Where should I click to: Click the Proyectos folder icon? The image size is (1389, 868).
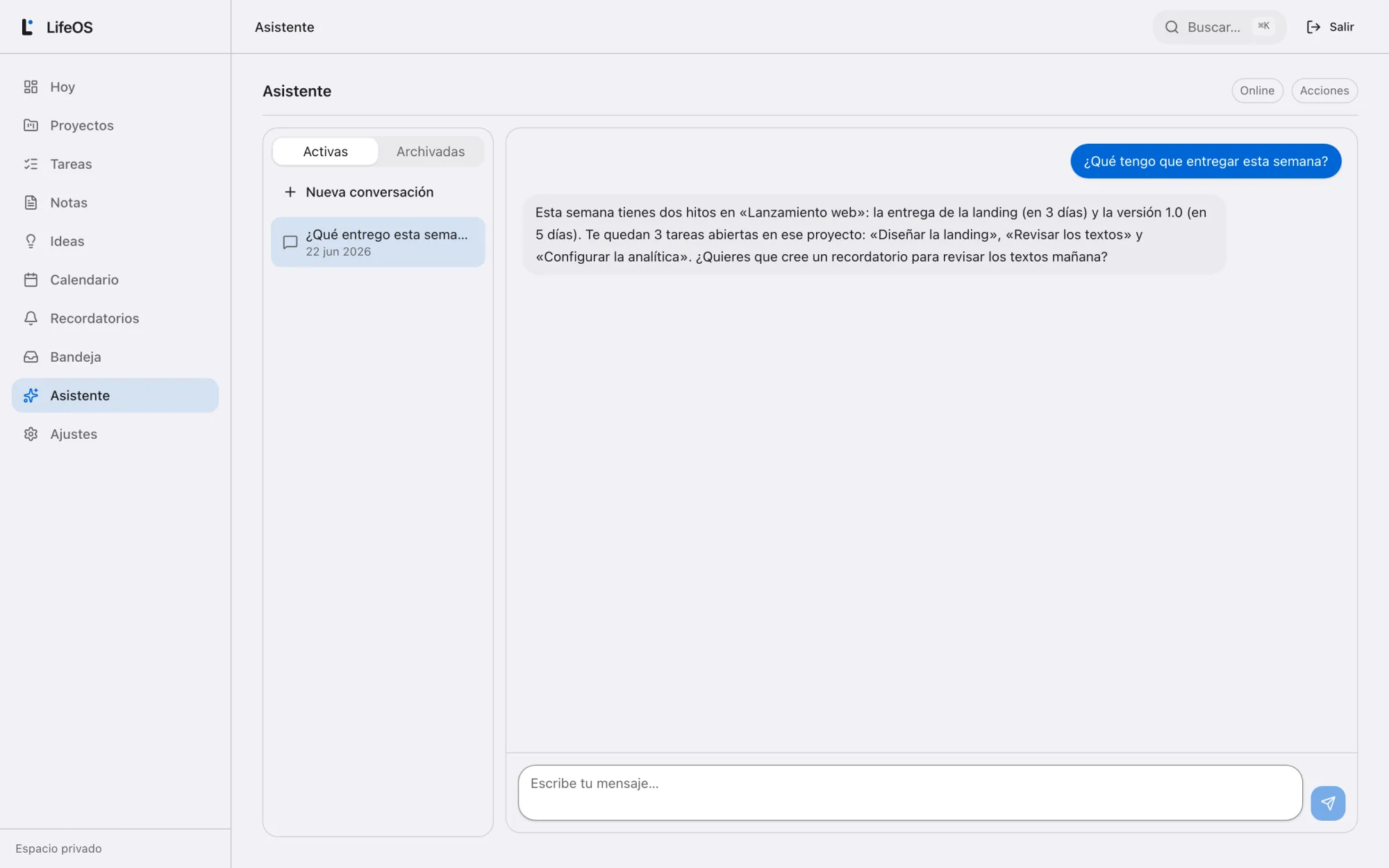pyautogui.click(x=31, y=125)
